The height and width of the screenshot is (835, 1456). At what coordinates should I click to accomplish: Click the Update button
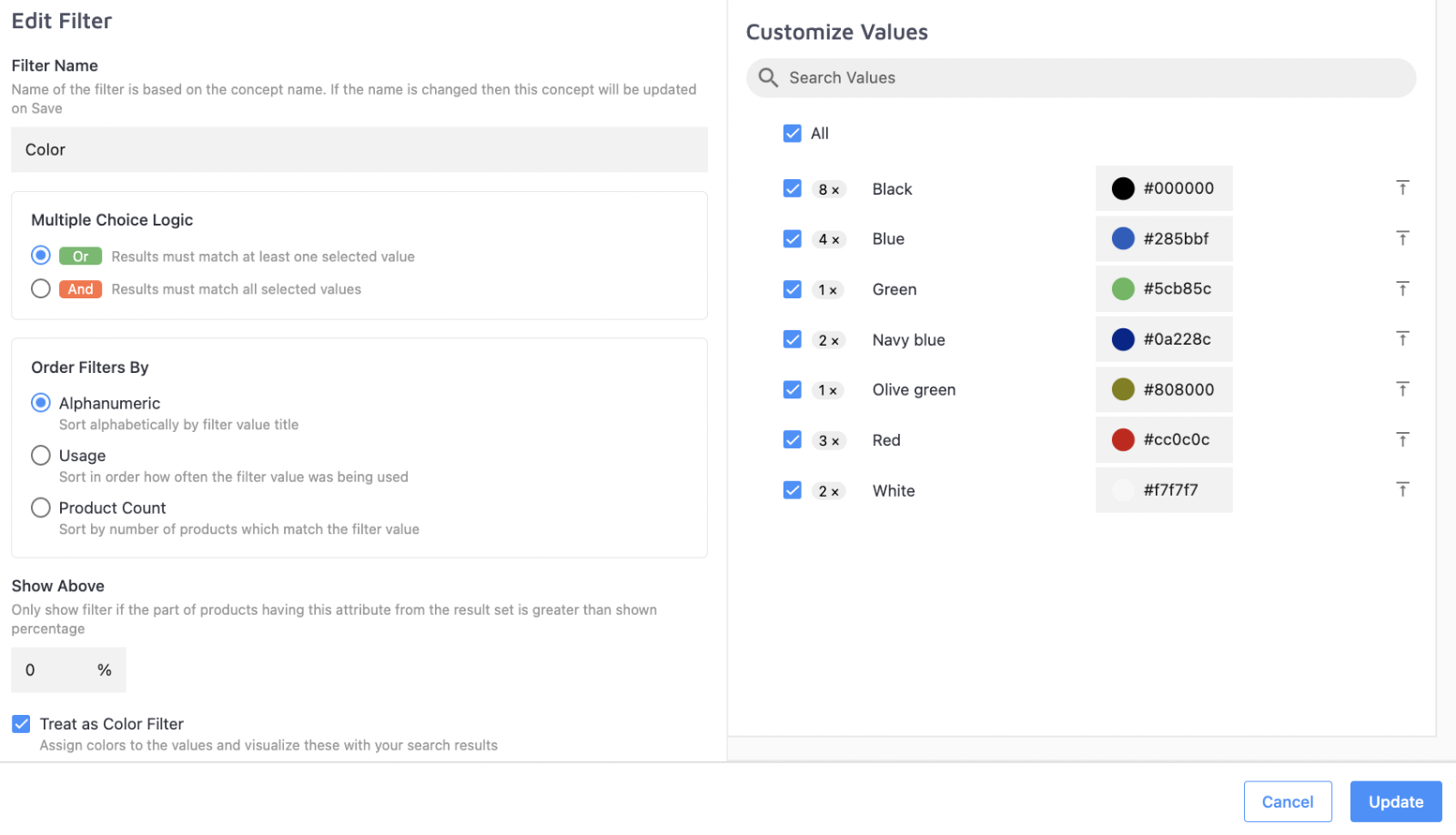pos(1396,801)
